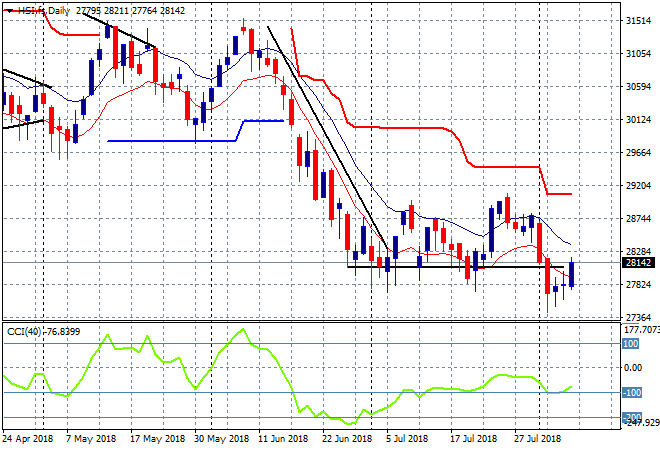Click the HSIfs Daily chart title text
Screen dimensions: 660x450
[44, 11]
